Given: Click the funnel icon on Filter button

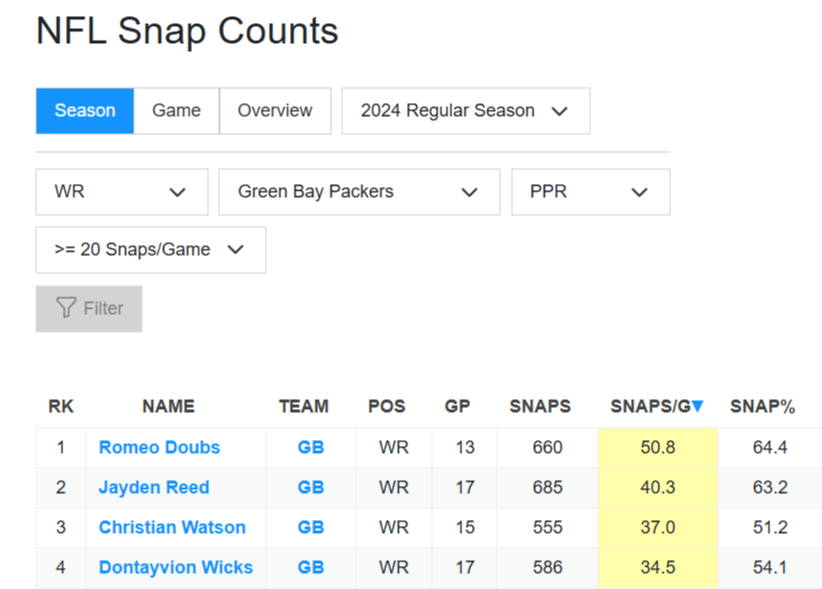Looking at the screenshot, I should coord(66,308).
